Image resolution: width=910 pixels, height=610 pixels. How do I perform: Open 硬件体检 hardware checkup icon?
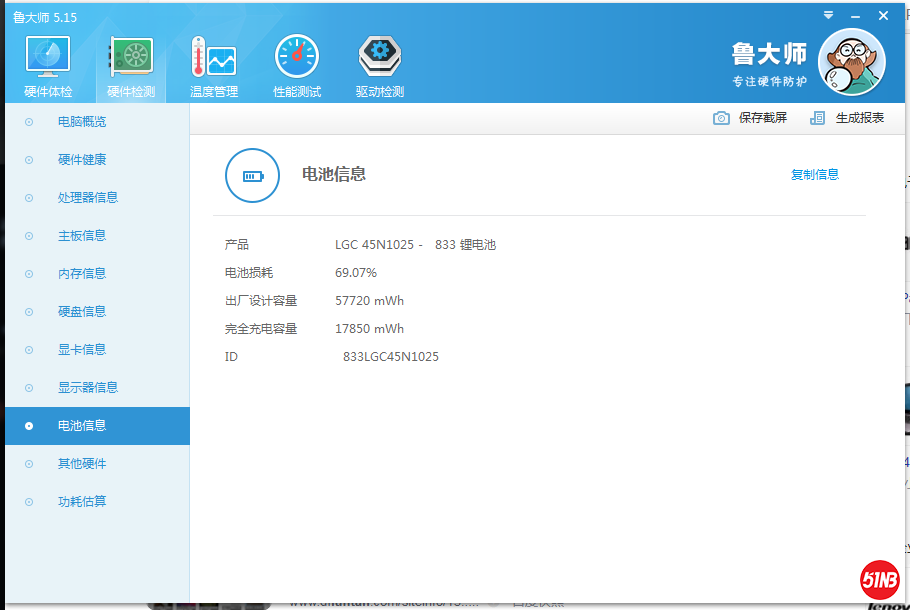click(x=47, y=58)
